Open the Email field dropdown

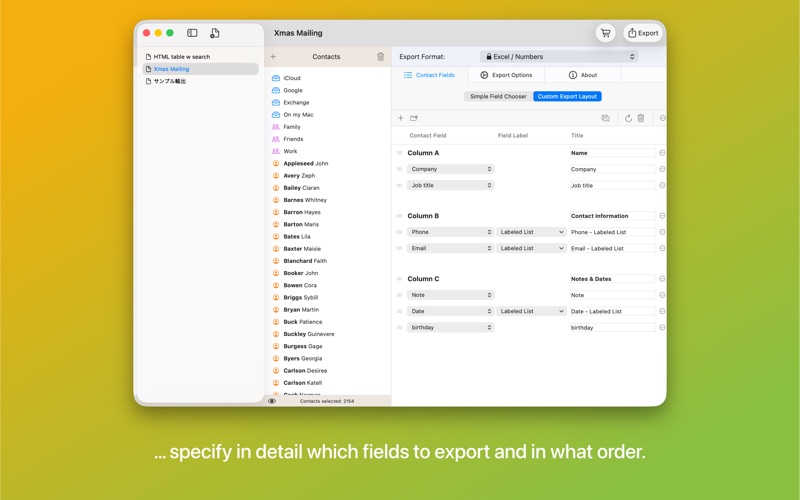(x=451, y=248)
